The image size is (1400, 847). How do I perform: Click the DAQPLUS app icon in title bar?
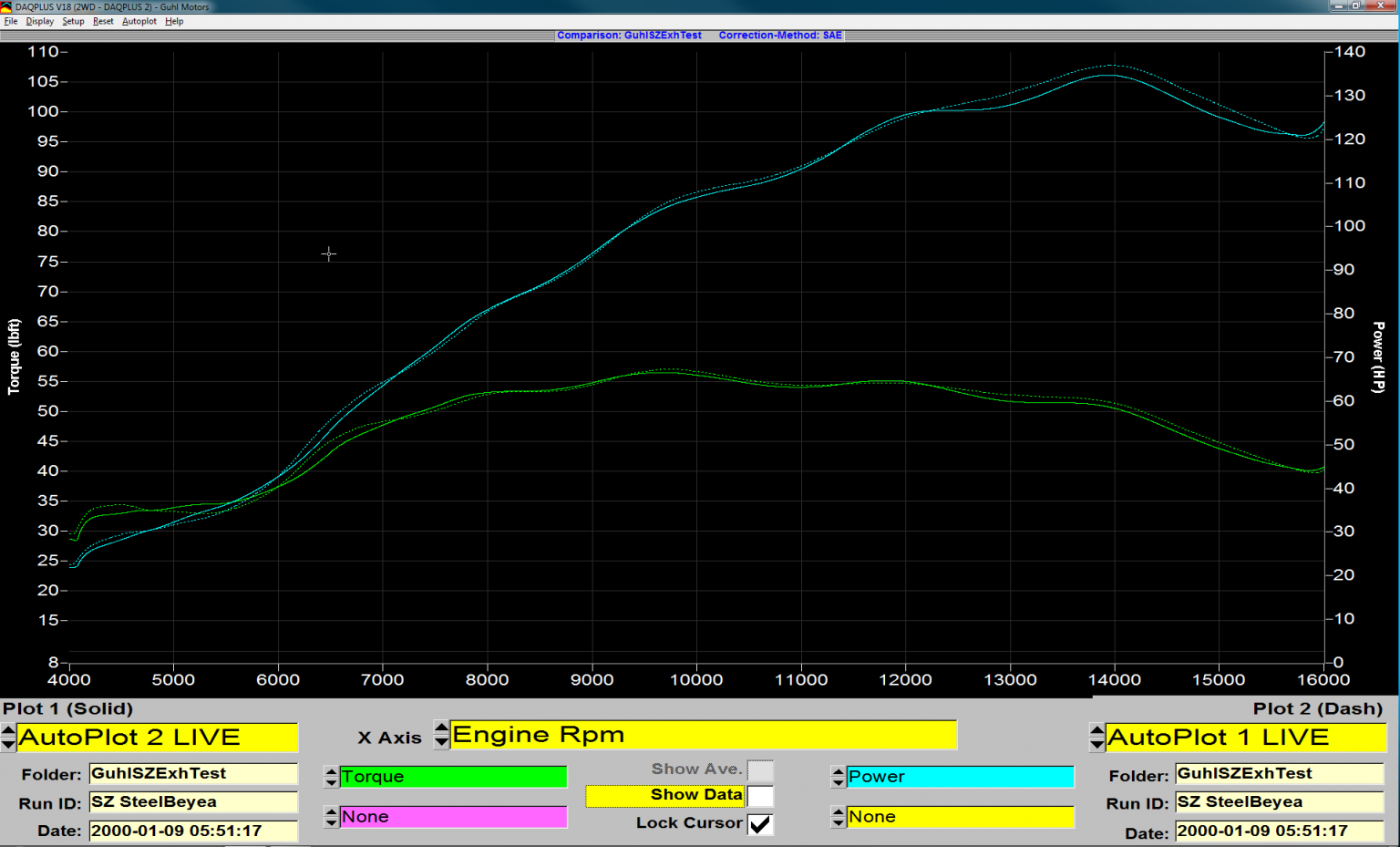[x=6, y=6]
